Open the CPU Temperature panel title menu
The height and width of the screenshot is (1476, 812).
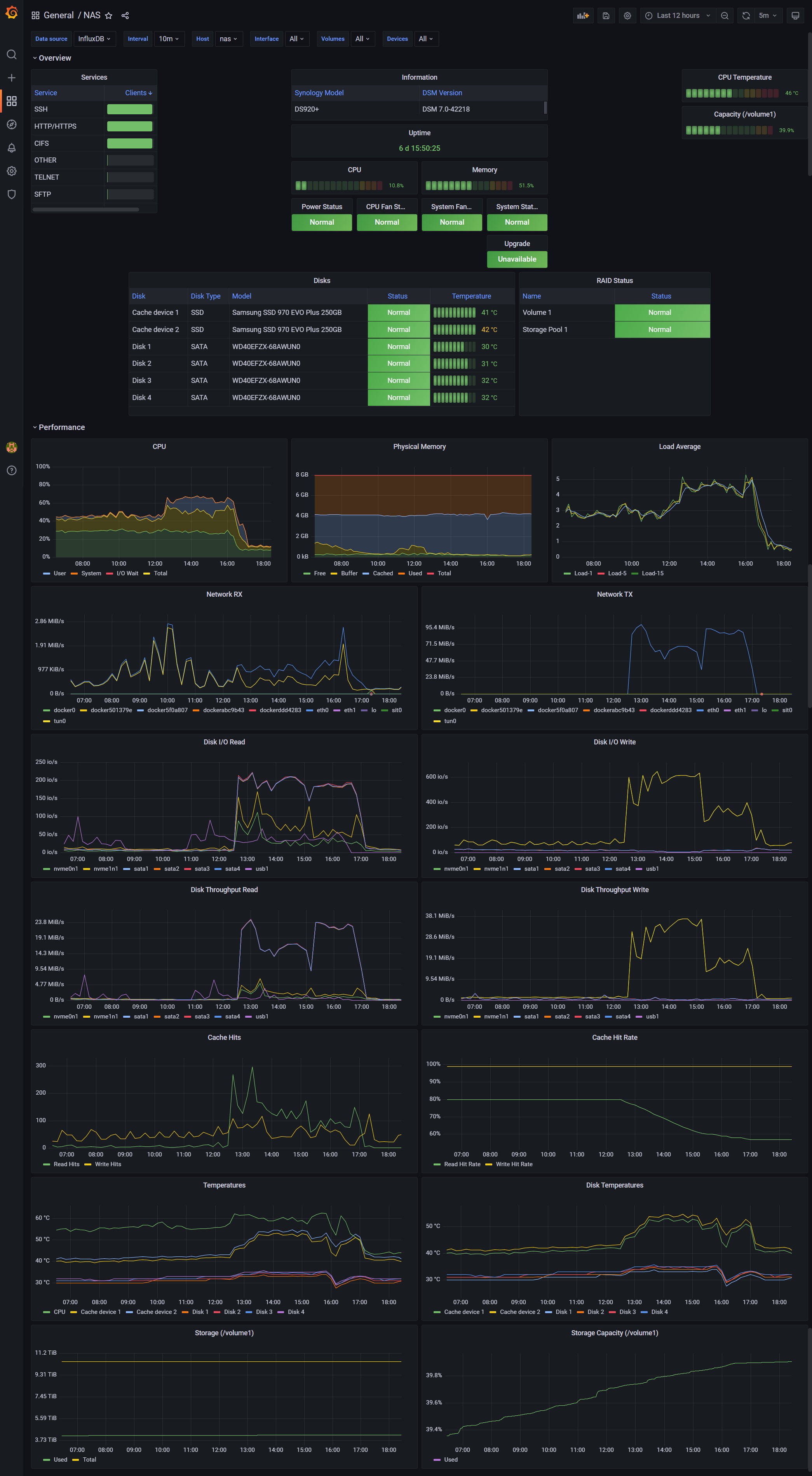coord(744,77)
